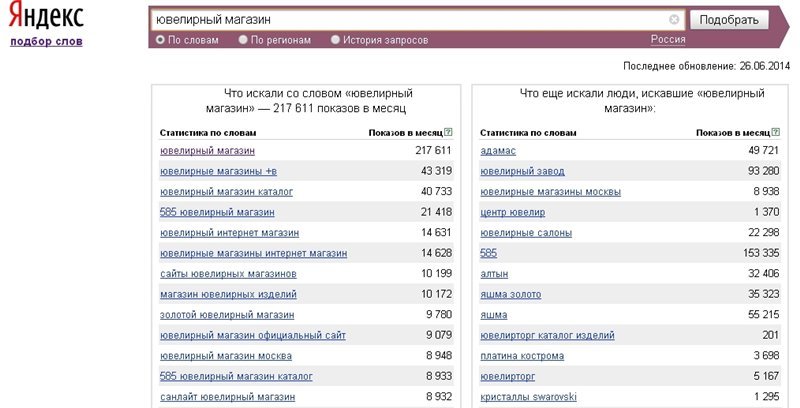The height and width of the screenshot is (408, 800).
Task: Open золотой ювелирный магазин link
Action: (227, 315)
